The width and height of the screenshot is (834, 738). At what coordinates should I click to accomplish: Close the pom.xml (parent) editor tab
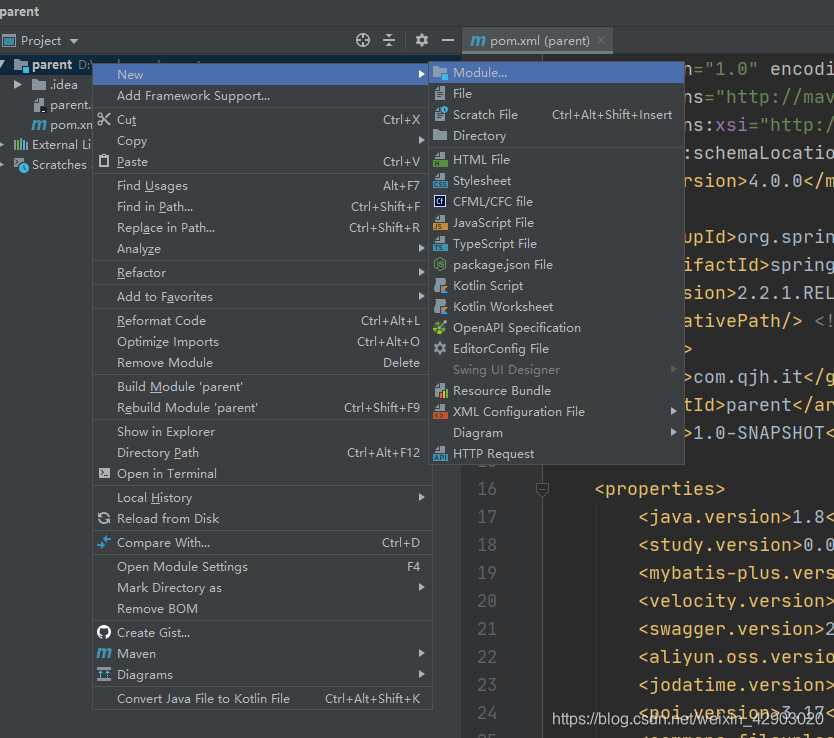[x=601, y=41]
